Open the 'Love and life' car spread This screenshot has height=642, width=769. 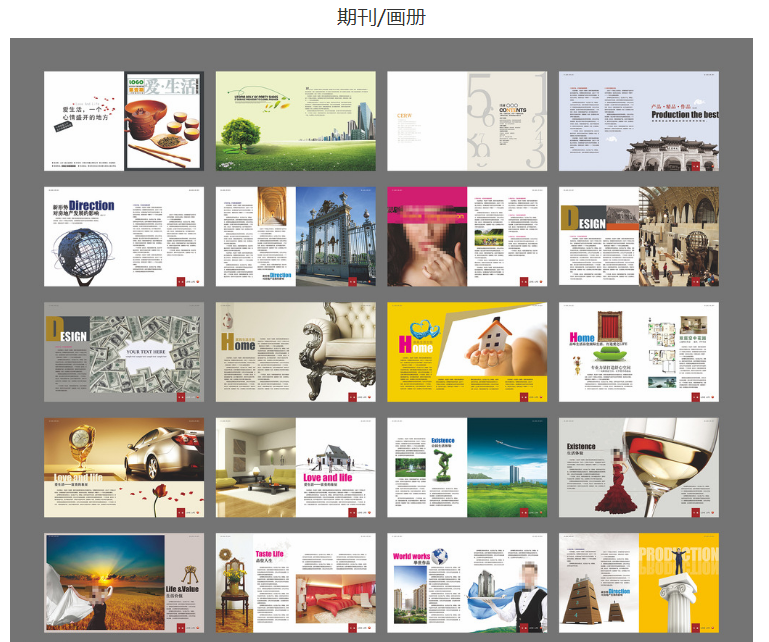pyautogui.click(x=124, y=467)
